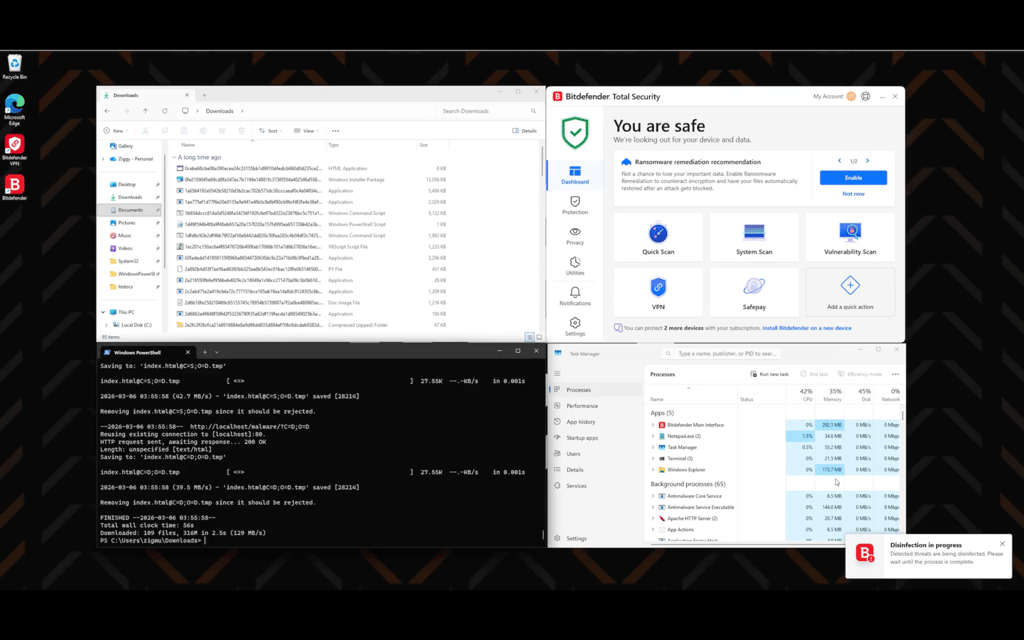
Task: Close Disinfection in progress notification
Action: tap(1002, 543)
